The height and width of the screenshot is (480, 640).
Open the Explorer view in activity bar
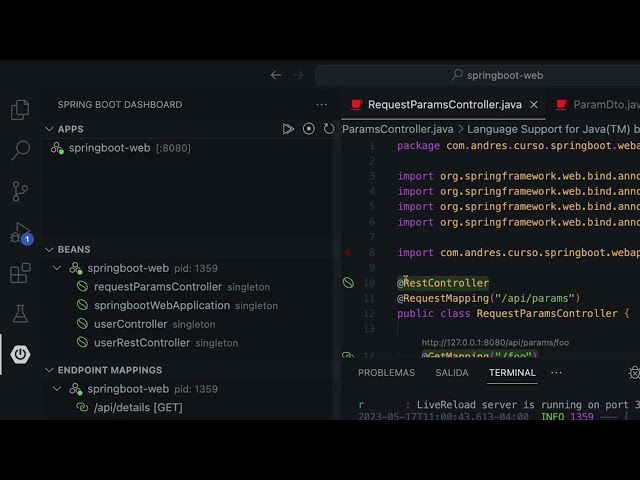pyautogui.click(x=20, y=110)
